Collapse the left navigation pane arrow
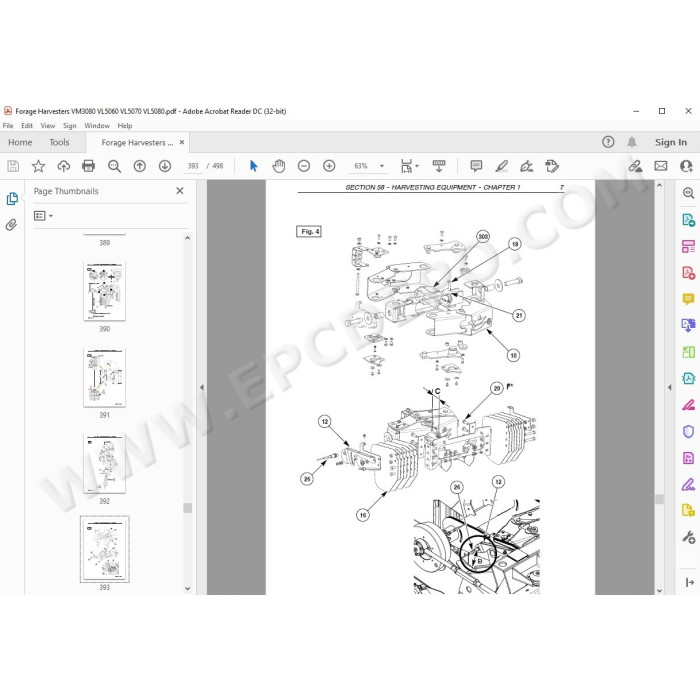The width and height of the screenshot is (700, 700). pyautogui.click(x=202, y=388)
